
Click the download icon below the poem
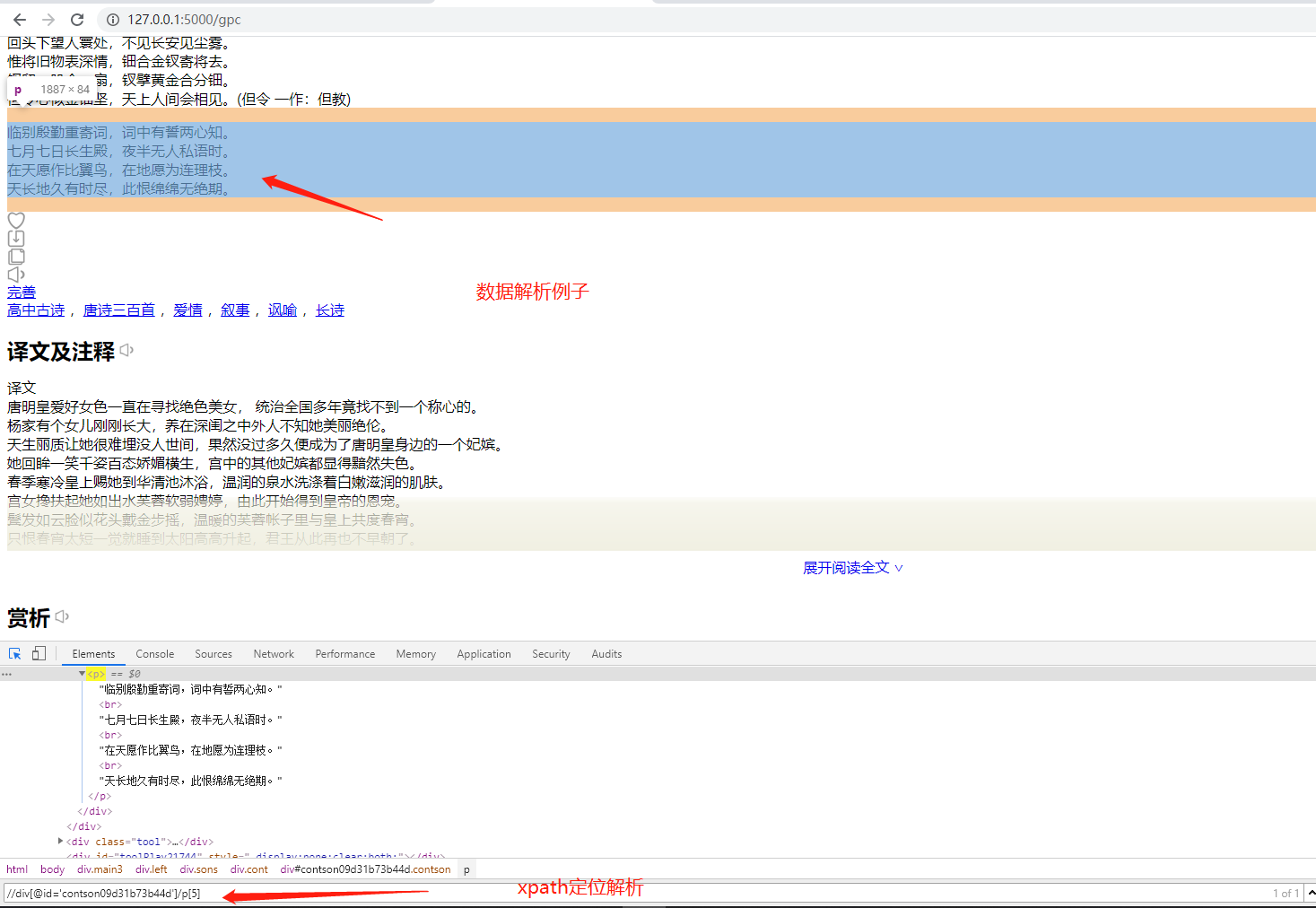pyautogui.click(x=16, y=239)
